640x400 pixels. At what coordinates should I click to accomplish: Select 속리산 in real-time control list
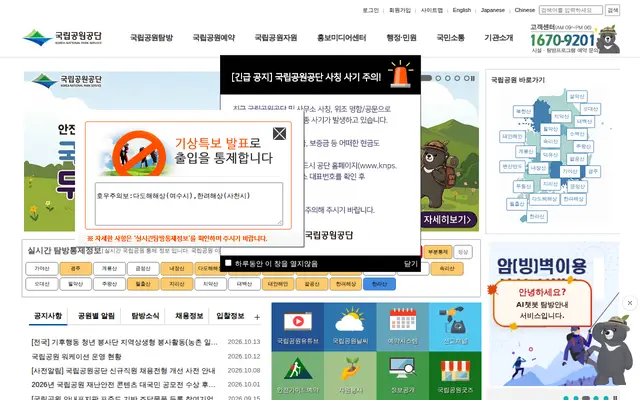[x=447, y=269]
